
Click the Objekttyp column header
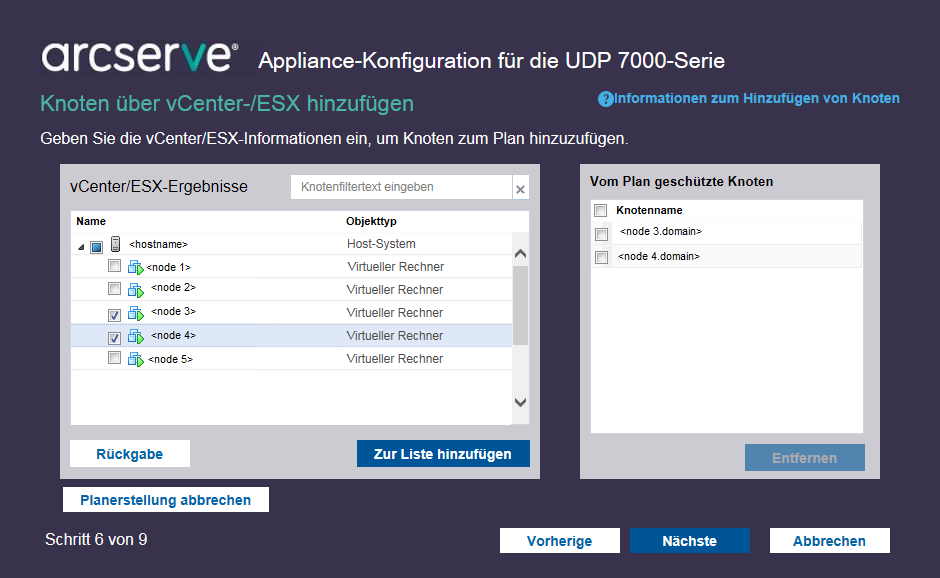tap(371, 221)
